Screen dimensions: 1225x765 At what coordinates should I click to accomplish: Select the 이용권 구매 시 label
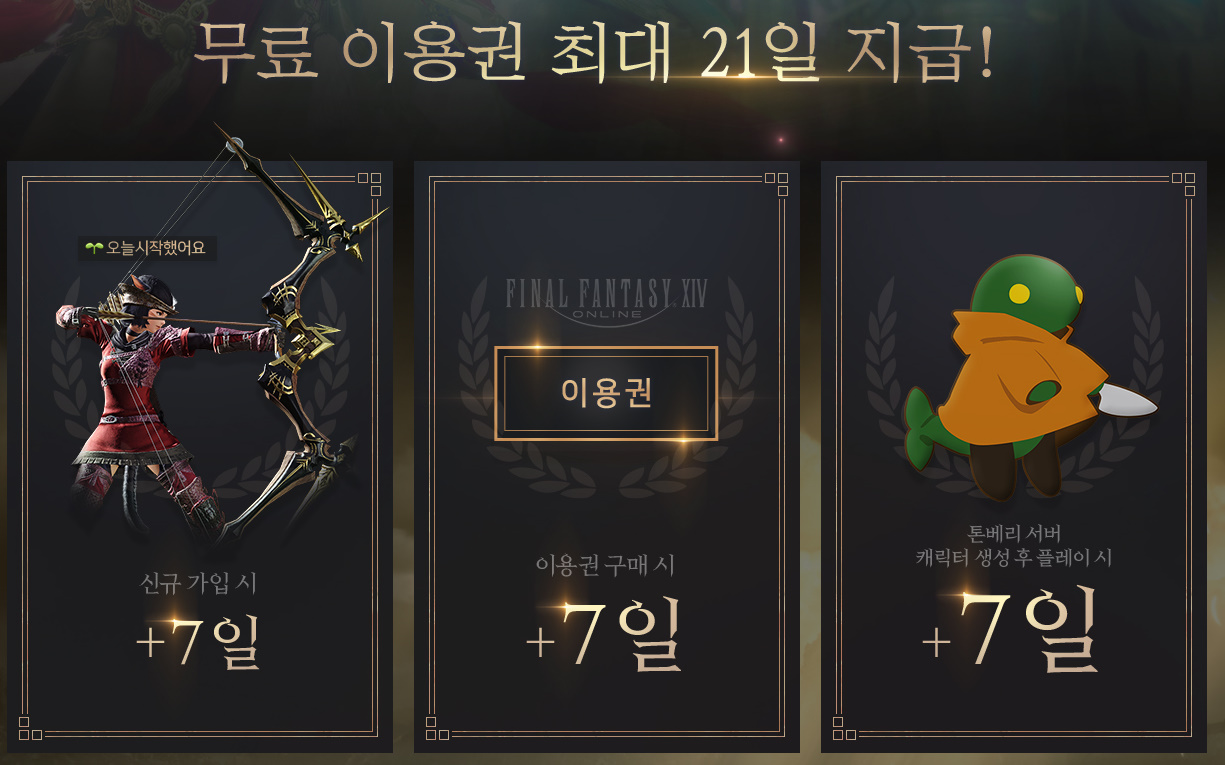(605, 565)
